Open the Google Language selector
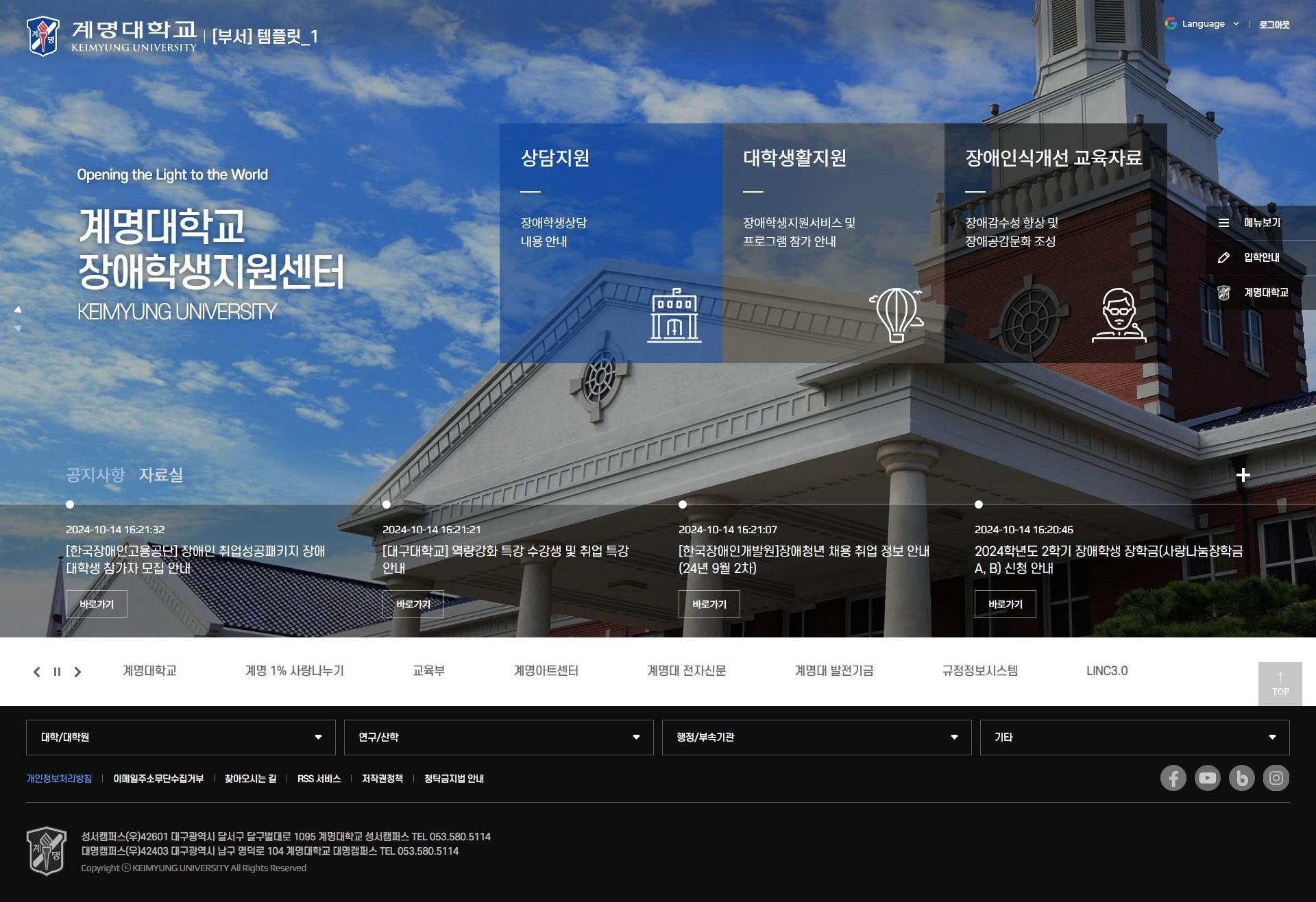The image size is (1316, 902). pyautogui.click(x=1202, y=24)
